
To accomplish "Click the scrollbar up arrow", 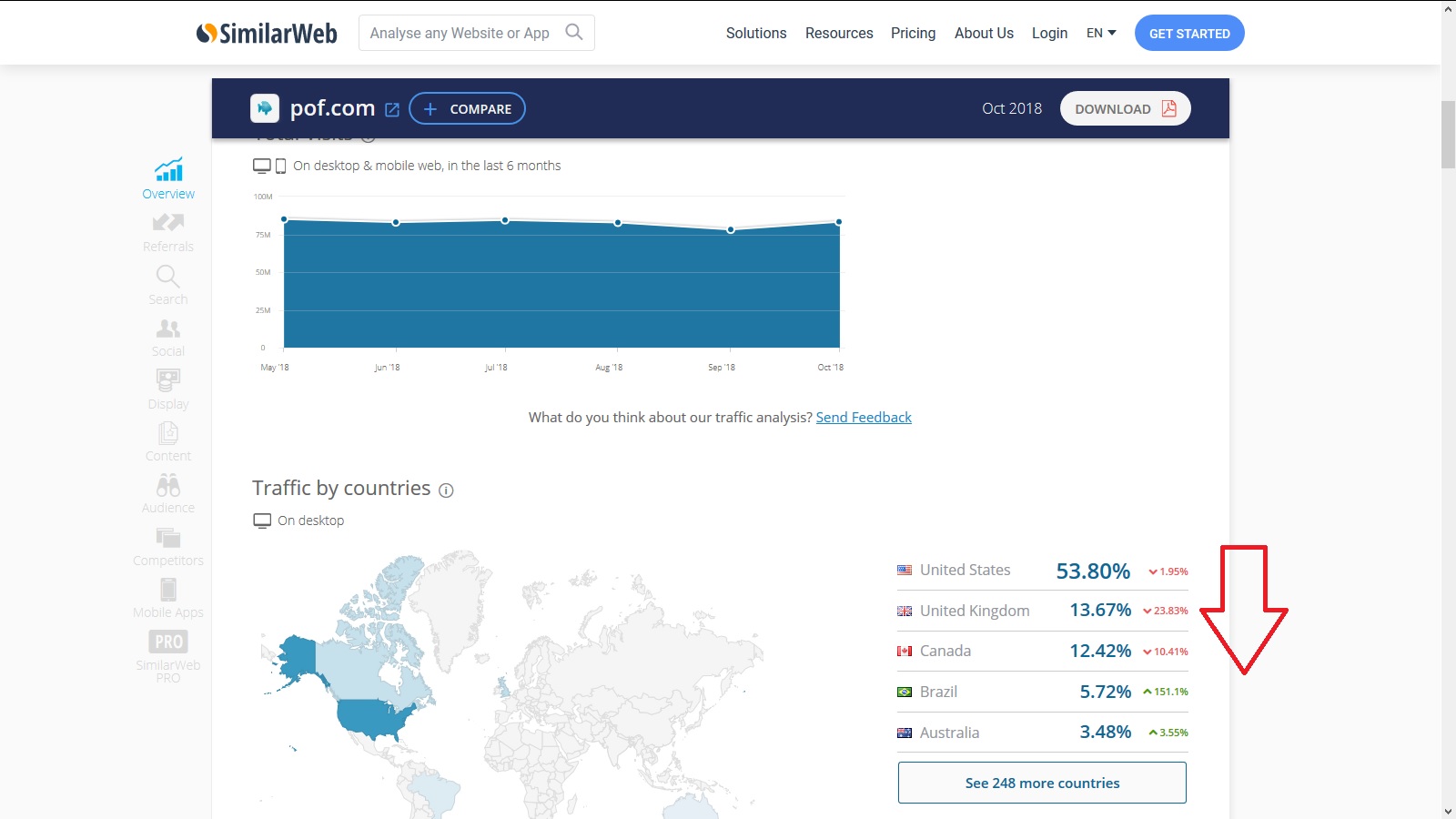I will click(1448, 8).
